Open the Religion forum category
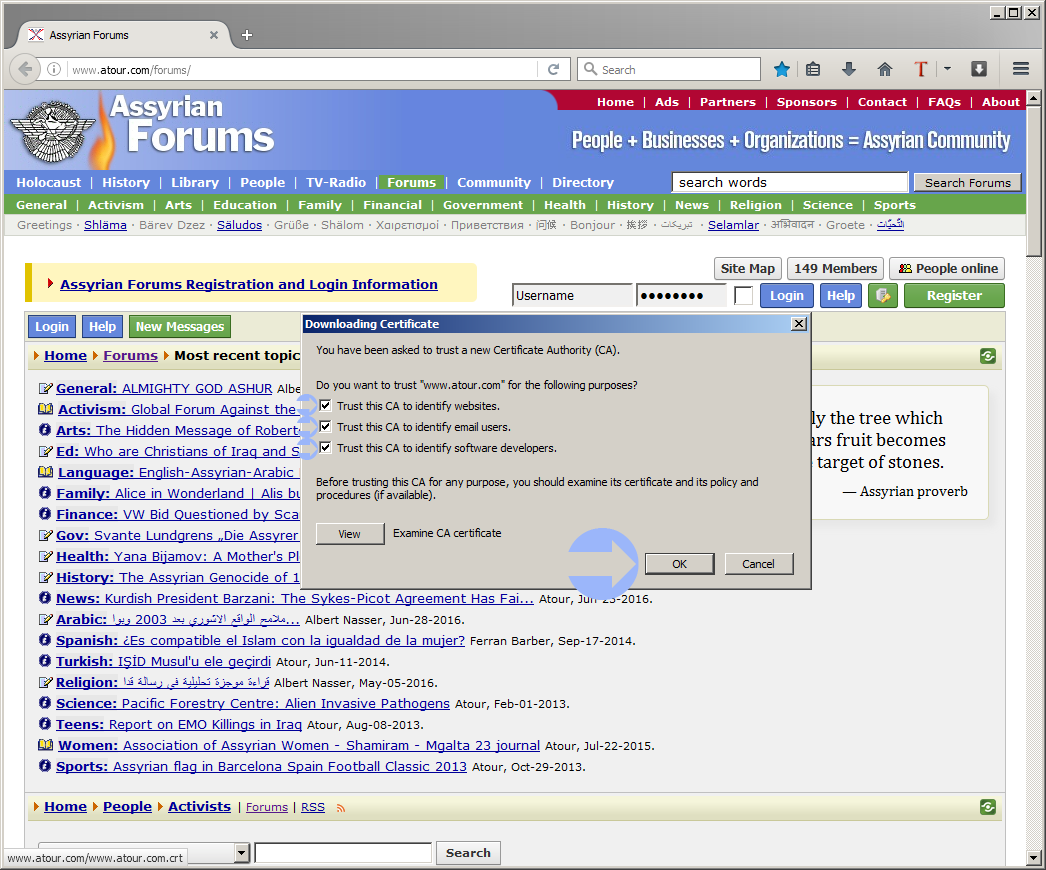 (755, 205)
